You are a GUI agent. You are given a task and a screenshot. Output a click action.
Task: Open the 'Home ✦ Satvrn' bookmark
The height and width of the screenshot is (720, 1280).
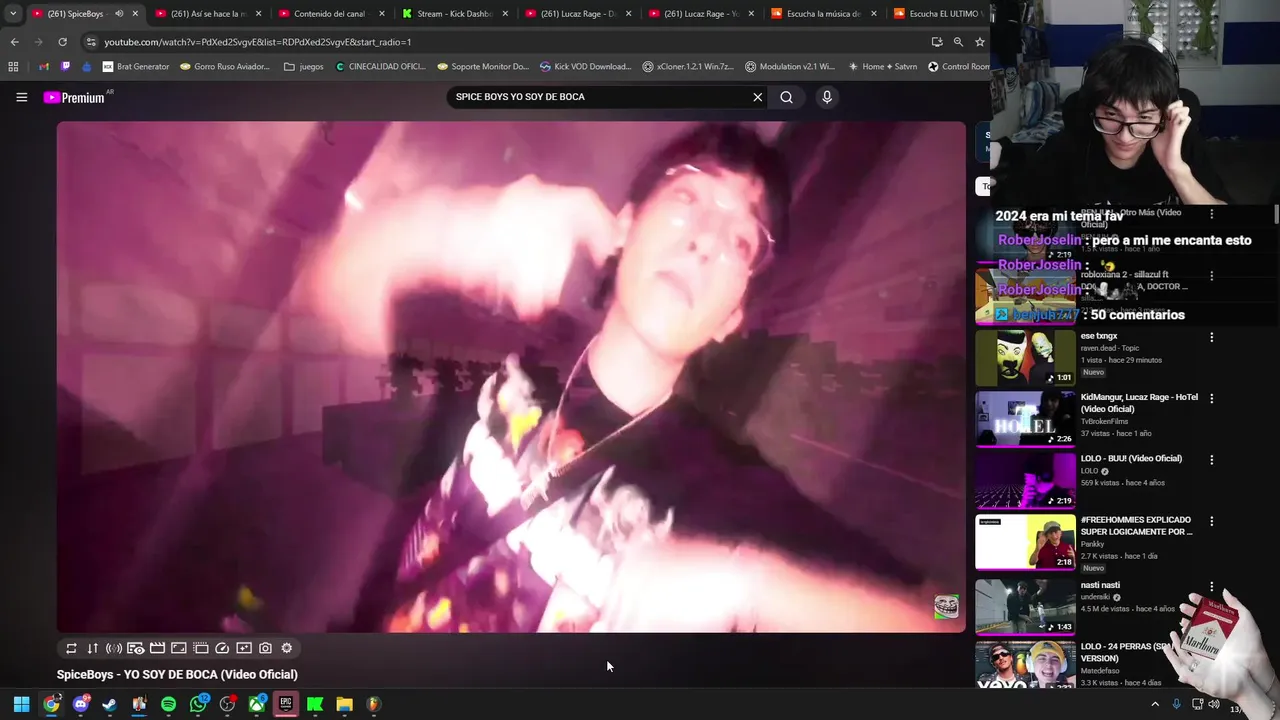pyautogui.click(x=882, y=67)
